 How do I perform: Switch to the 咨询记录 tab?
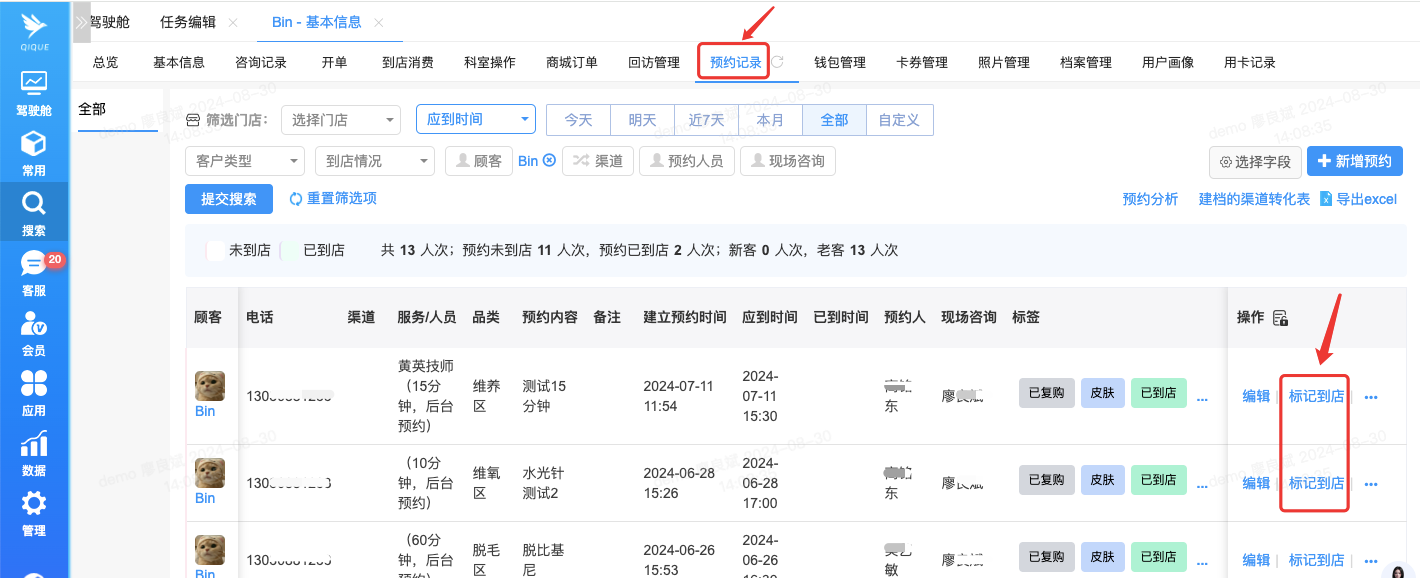[x=261, y=62]
